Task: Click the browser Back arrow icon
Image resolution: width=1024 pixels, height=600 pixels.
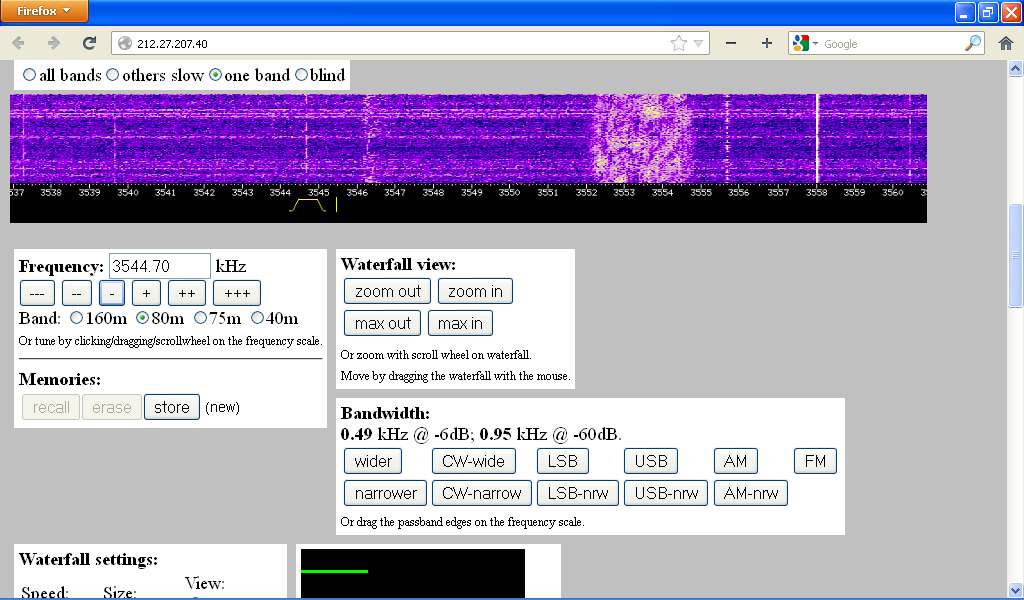Action: click(18, 43)
